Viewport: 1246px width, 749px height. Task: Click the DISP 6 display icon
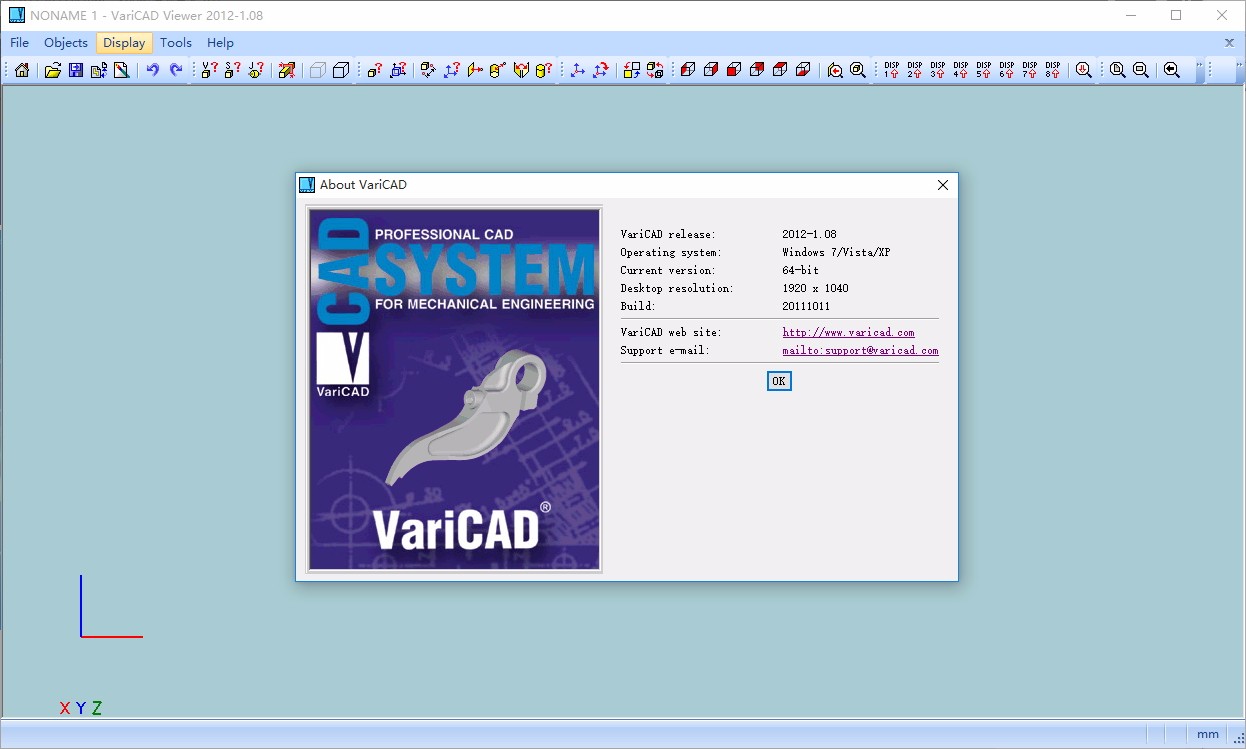tap(1007, 70)
